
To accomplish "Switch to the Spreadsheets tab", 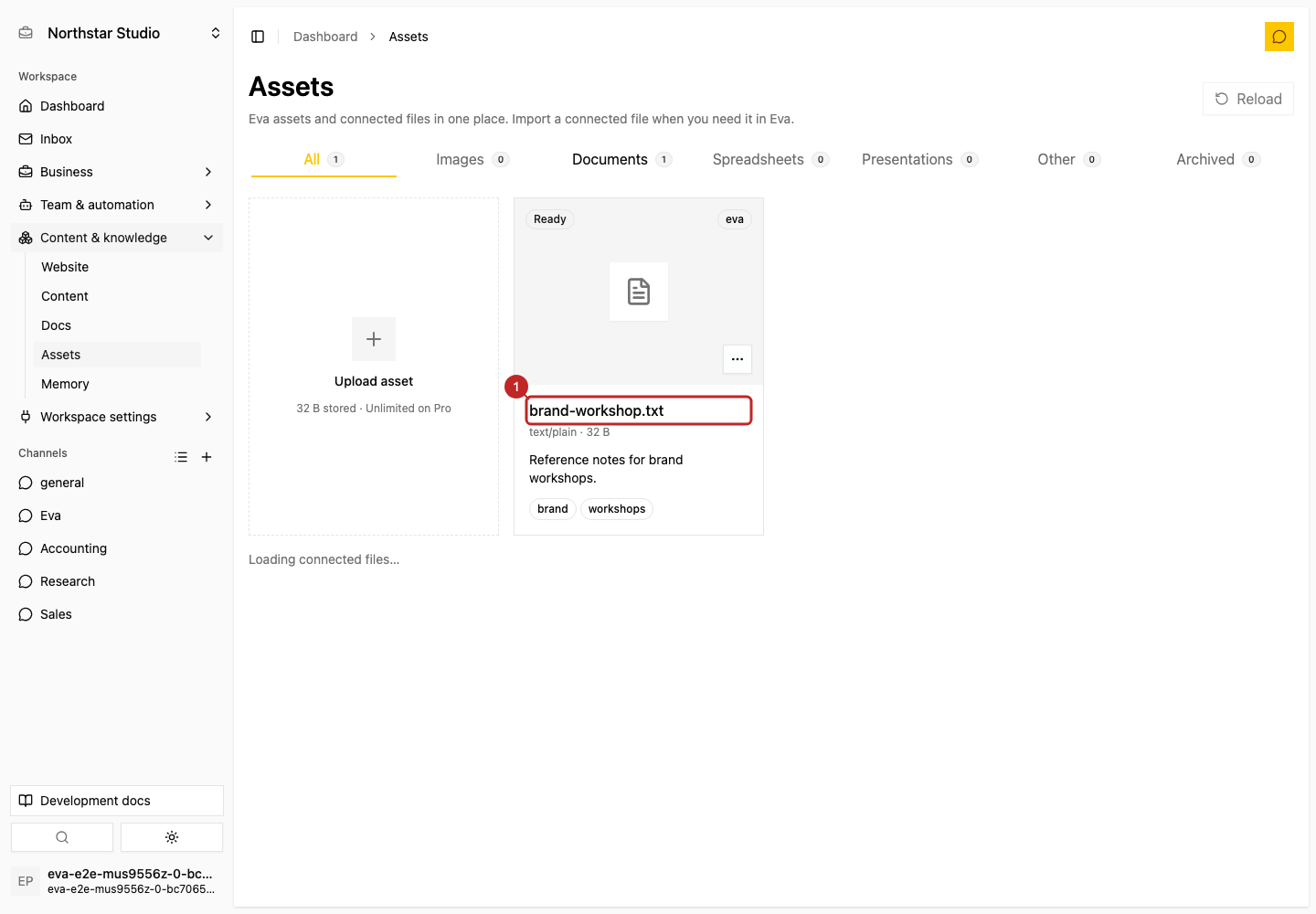I will (770, 159).
